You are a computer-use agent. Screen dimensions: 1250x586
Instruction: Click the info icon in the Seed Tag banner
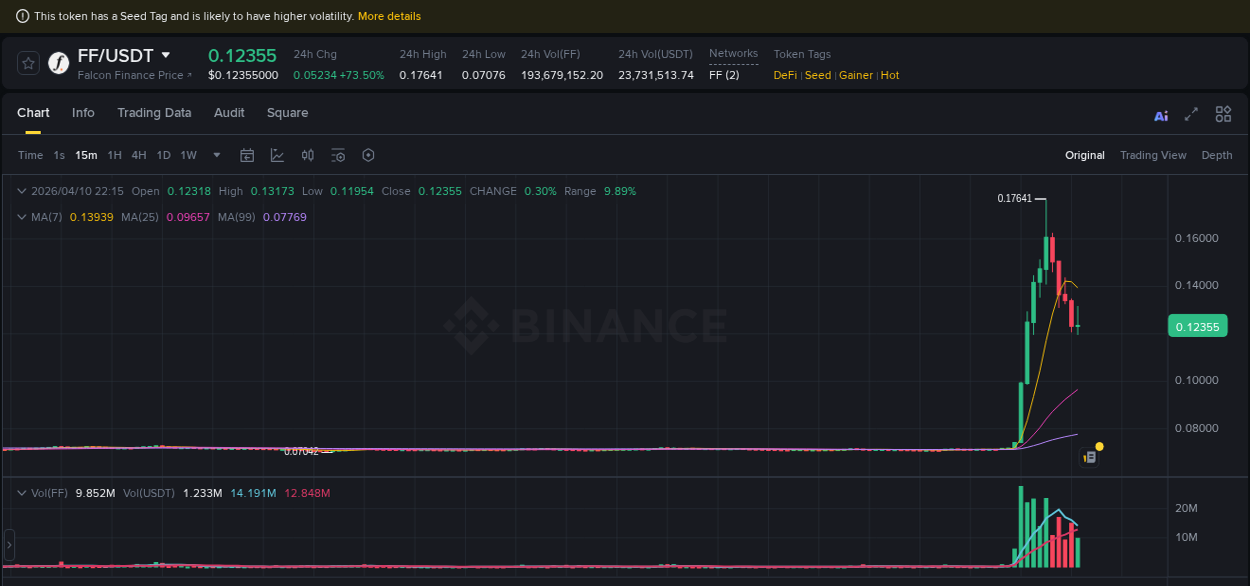(x=22, y=16)
